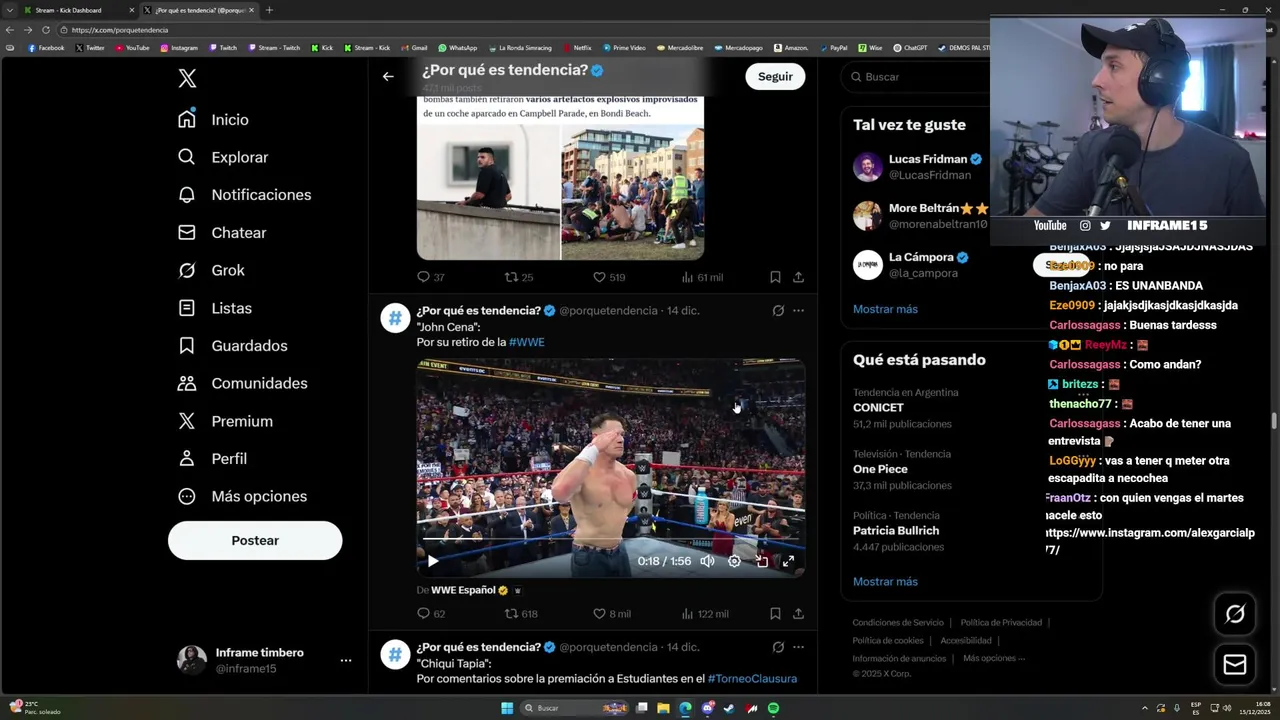The image size is (1280, 720).
Task: Open WWE Español source link
Action: (x=469, y=590)
